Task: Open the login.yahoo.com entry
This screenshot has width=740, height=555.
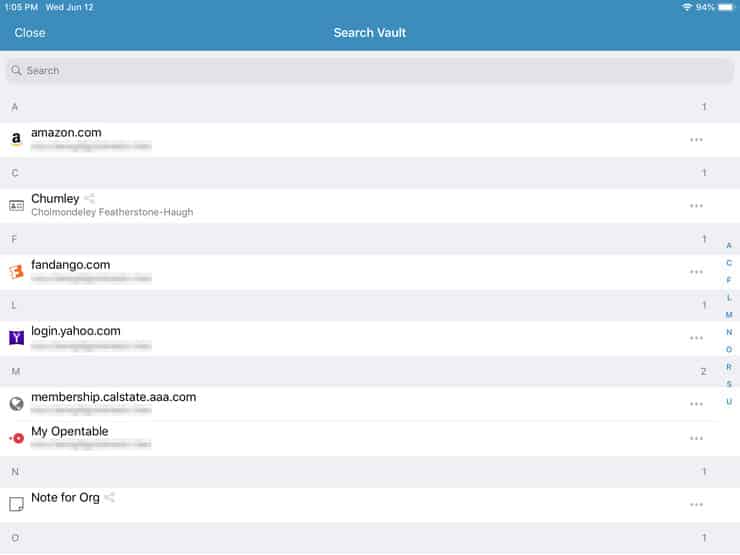Action: tap(370, 338)
